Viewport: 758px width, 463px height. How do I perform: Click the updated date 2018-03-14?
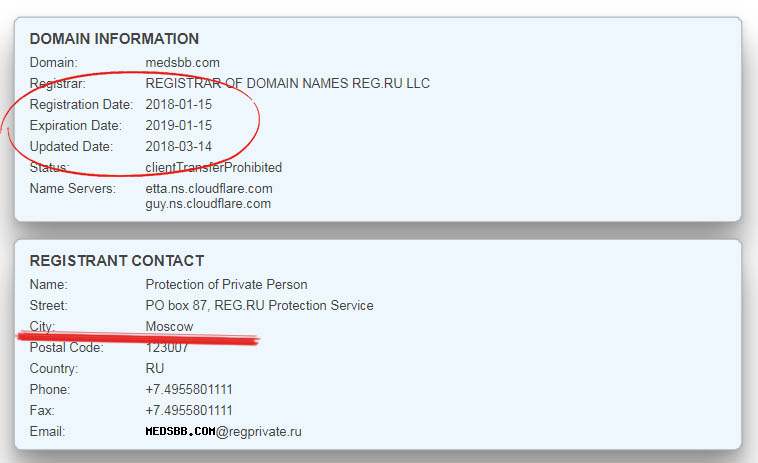(179, 146)
